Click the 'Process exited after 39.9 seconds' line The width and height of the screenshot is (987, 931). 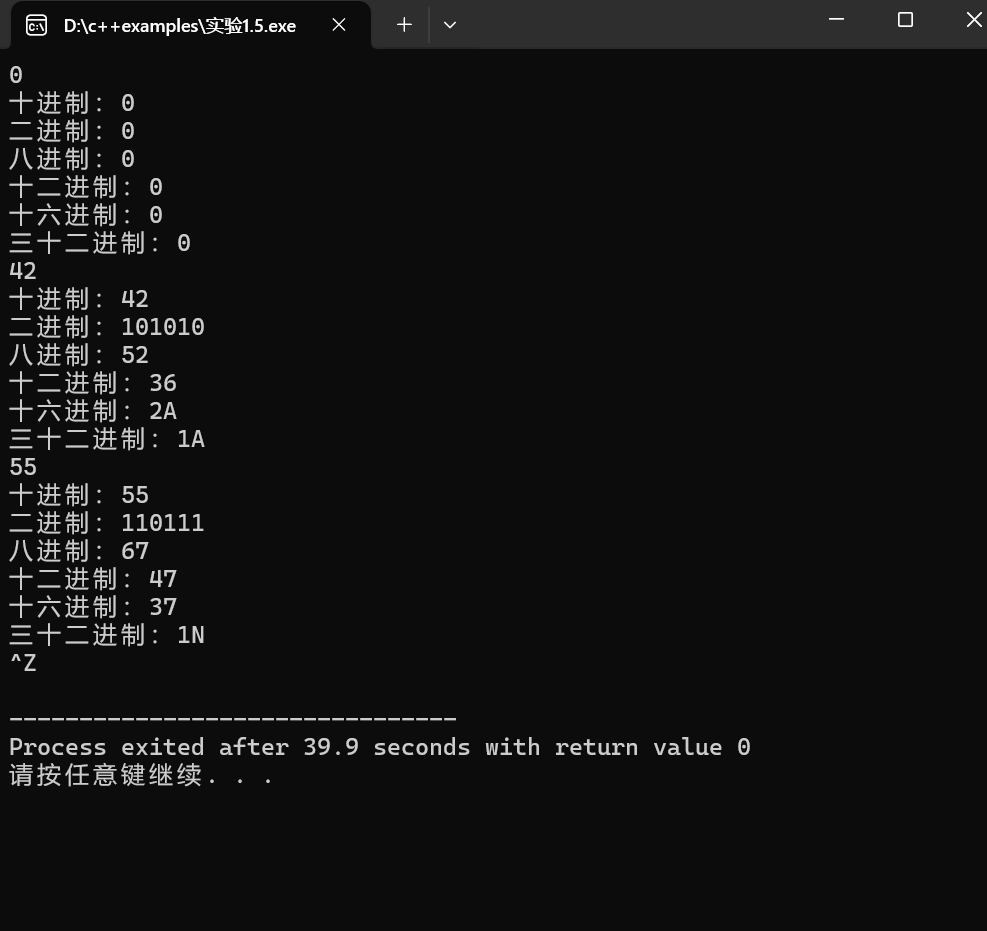coord(380,747)
